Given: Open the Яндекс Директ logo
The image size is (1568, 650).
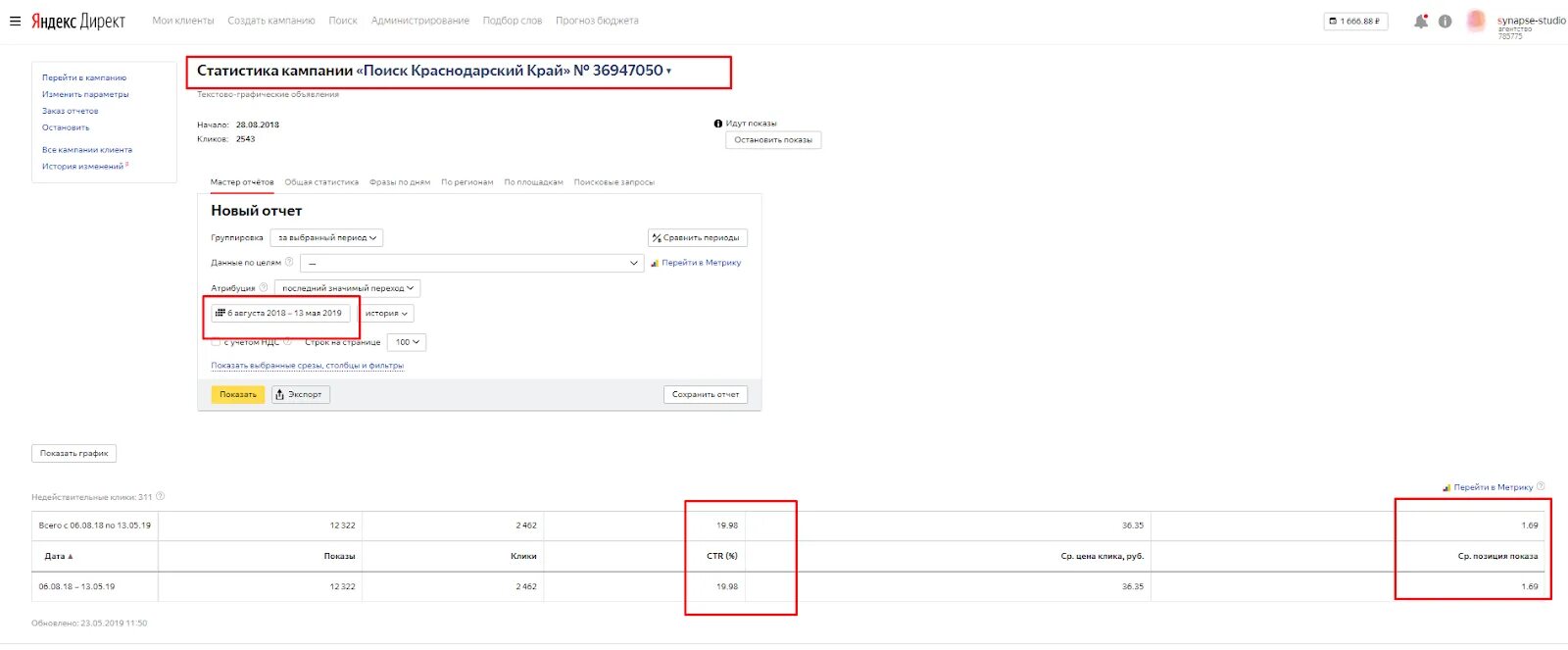Looking at the screenshot, I should point(78,21).
